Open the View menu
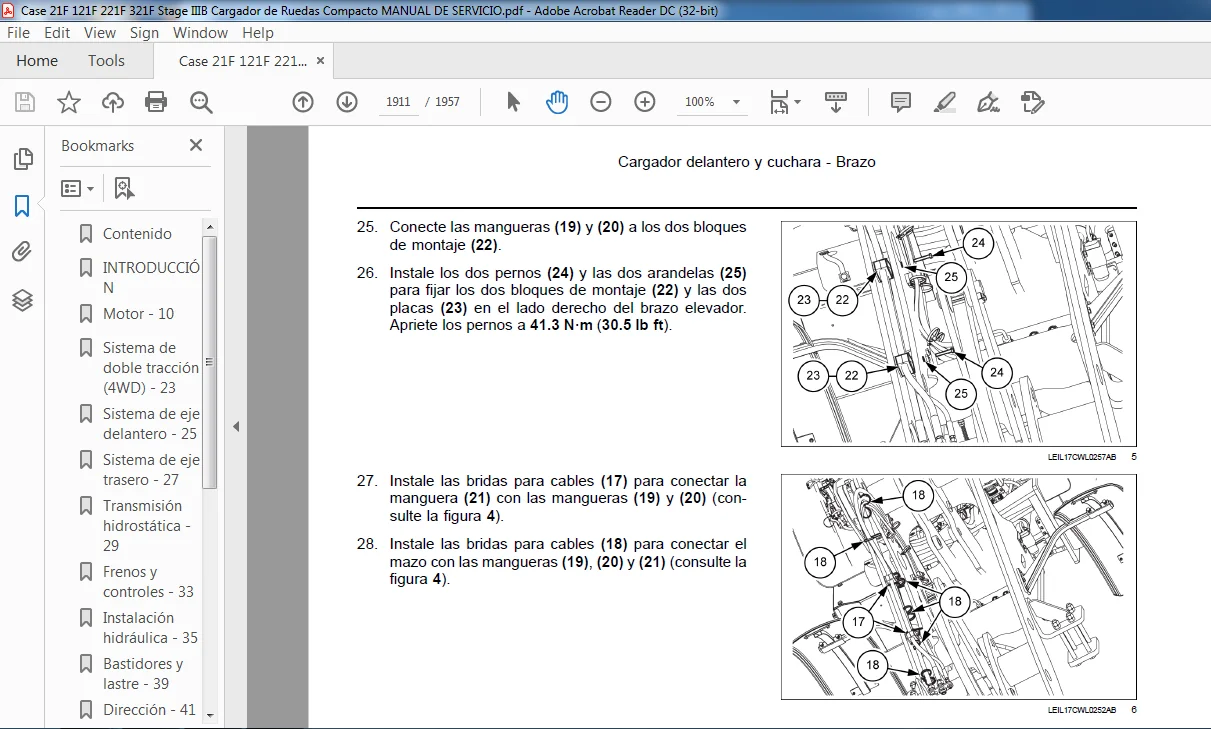1211x729 pixels. click(100, 32)
